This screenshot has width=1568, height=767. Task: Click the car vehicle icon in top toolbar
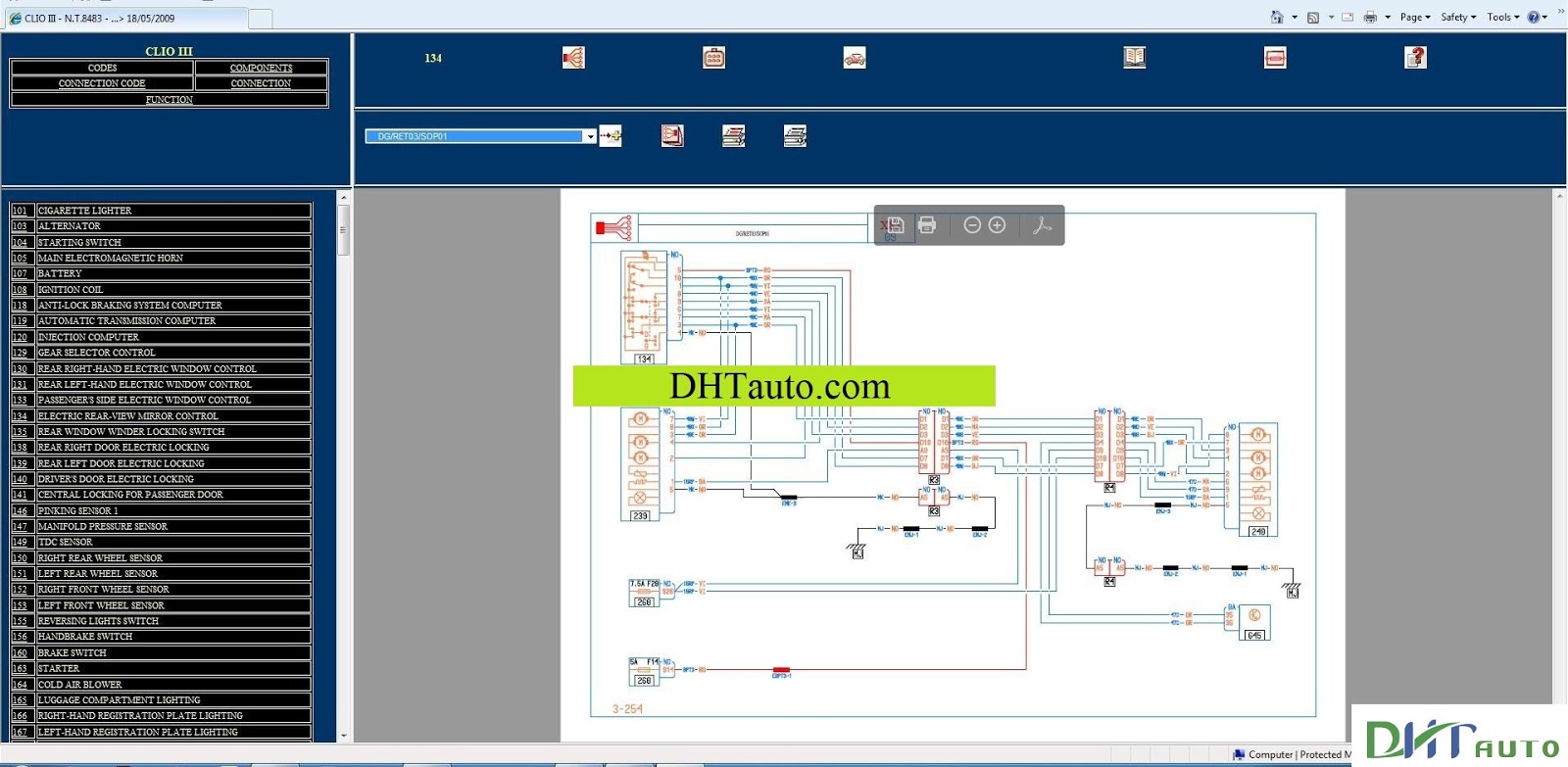coord(855,58)
